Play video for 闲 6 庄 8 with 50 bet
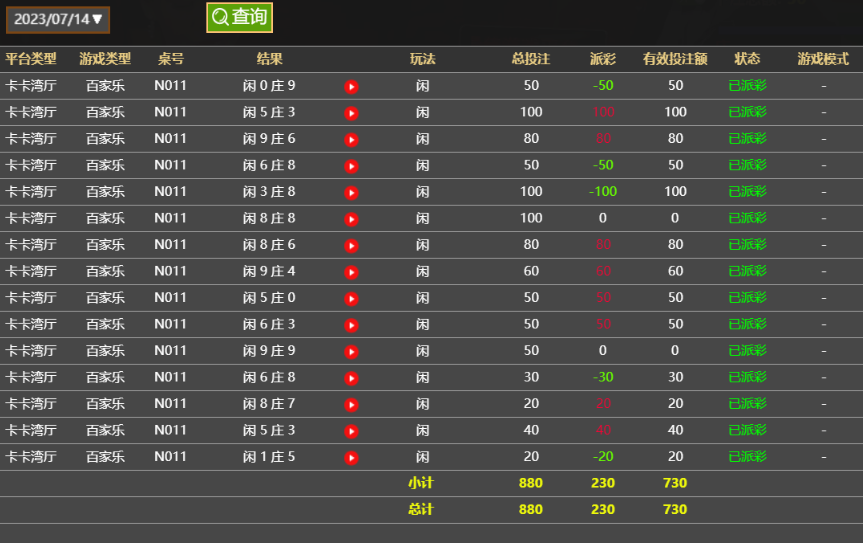Viewport: 863px width, 543px height. [x=351, y=166]
